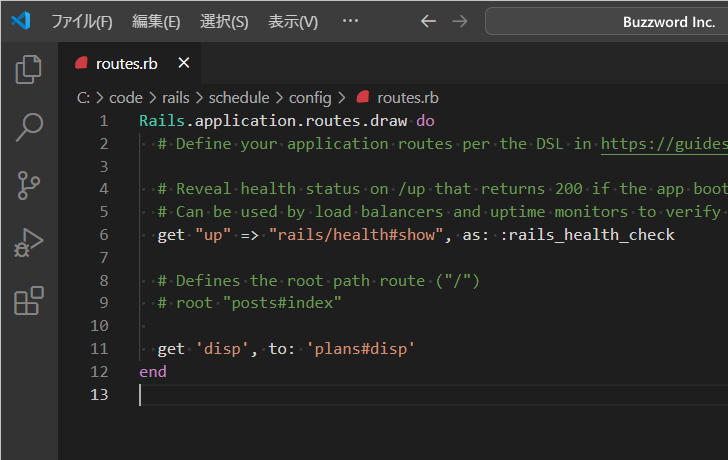Click the symbol :rails_health_check on line 6
Viewport: 728px width, 460px height.
pyautogui.click(x=587, y=235)
